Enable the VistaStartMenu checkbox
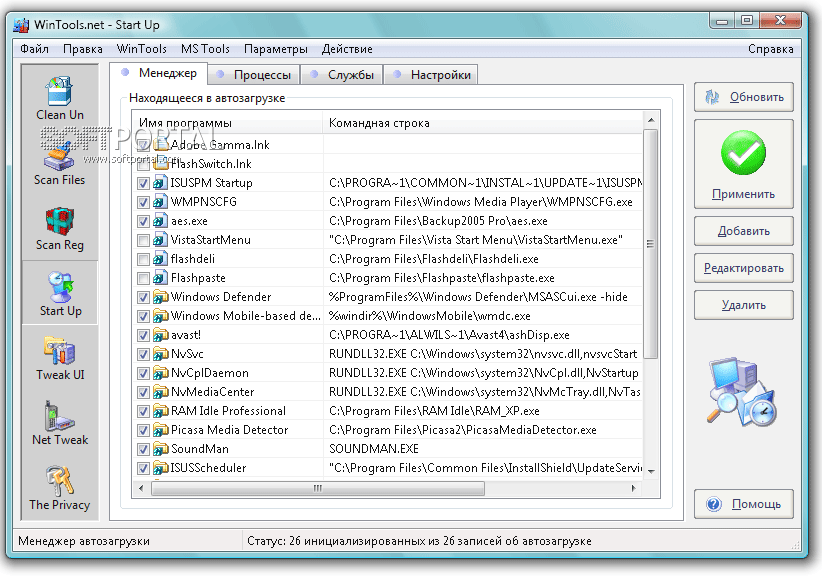The image size is (822, 576). pos(143,240)
